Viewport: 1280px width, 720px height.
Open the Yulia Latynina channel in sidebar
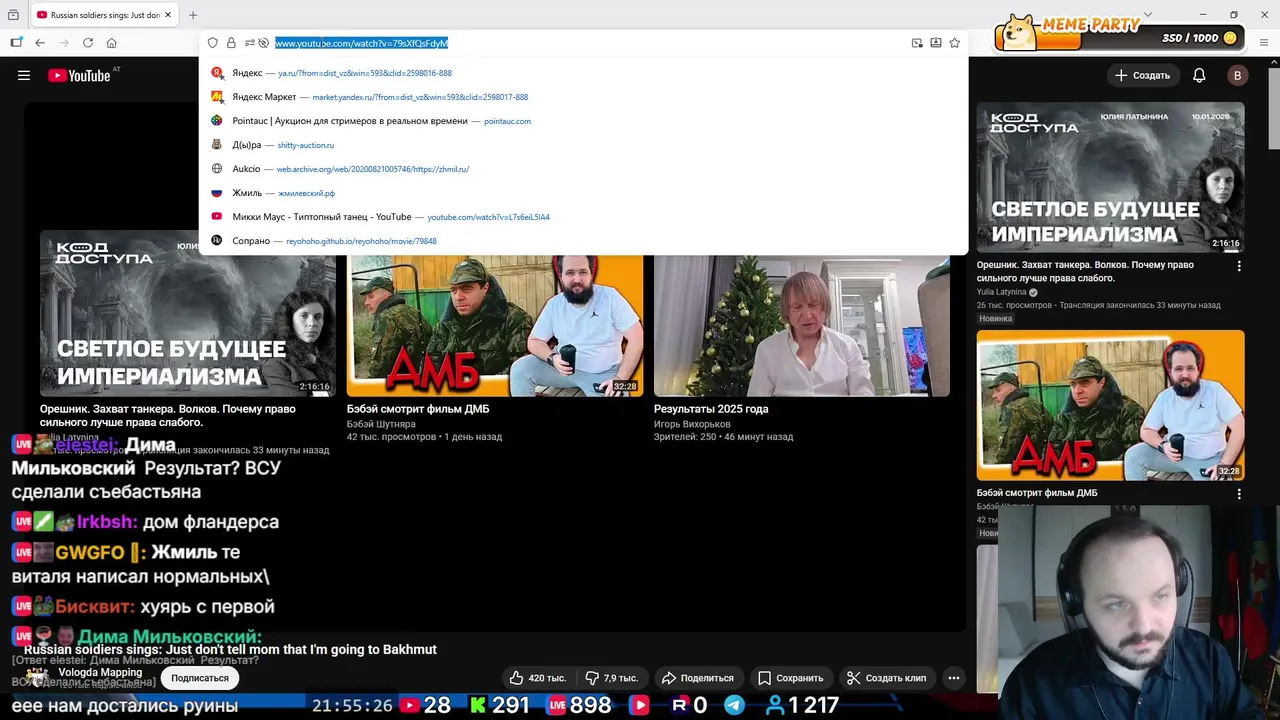[1000, 292]
